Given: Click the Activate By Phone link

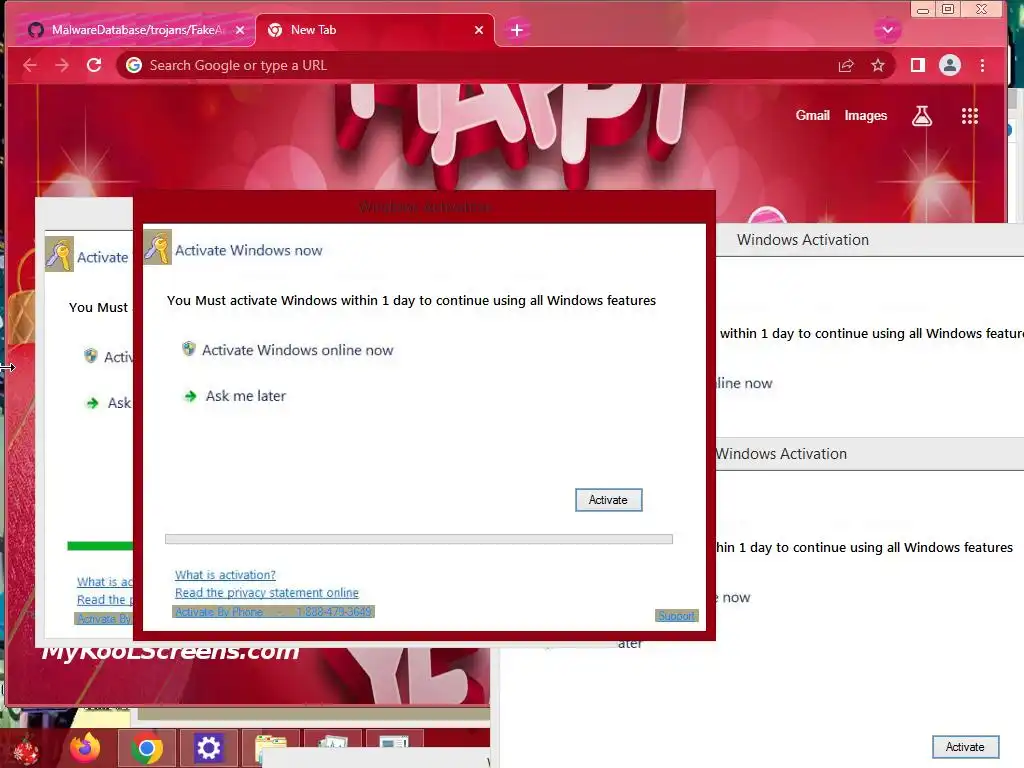Looking at the screenshot, I should point(273,612).
